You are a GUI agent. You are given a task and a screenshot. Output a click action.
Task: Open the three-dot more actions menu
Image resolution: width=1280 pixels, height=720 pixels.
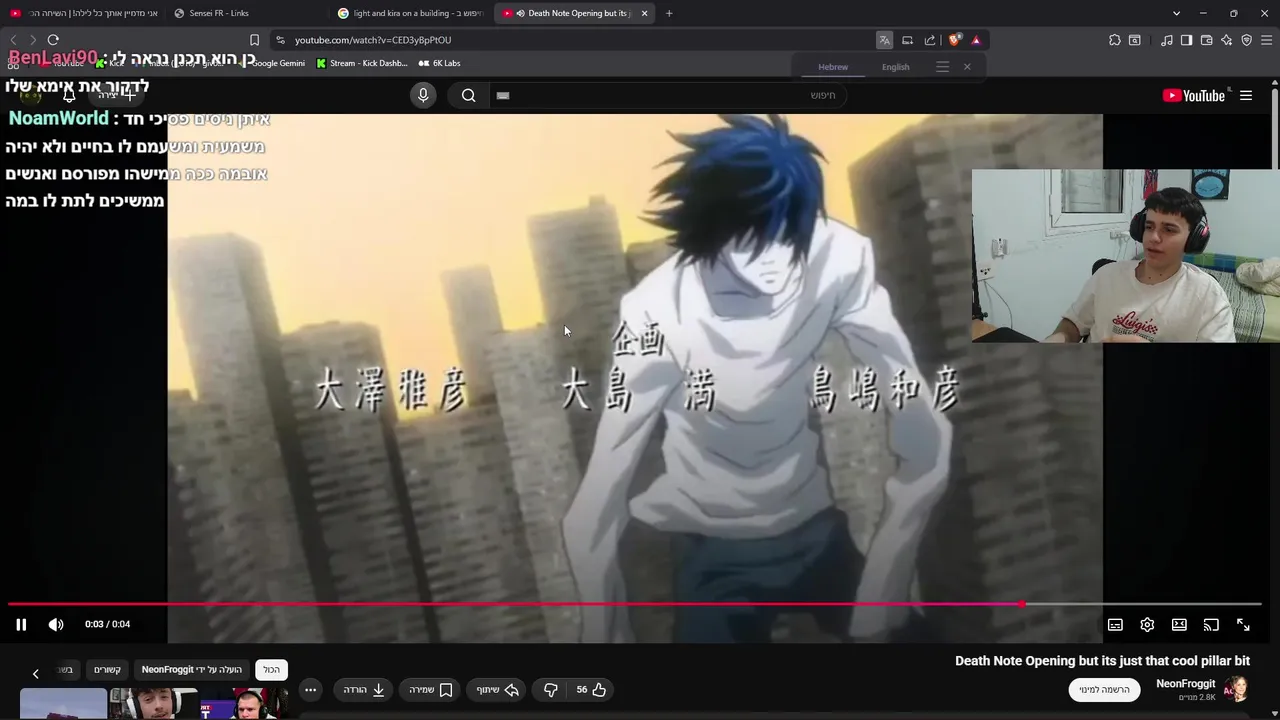(x=310, y=690)
